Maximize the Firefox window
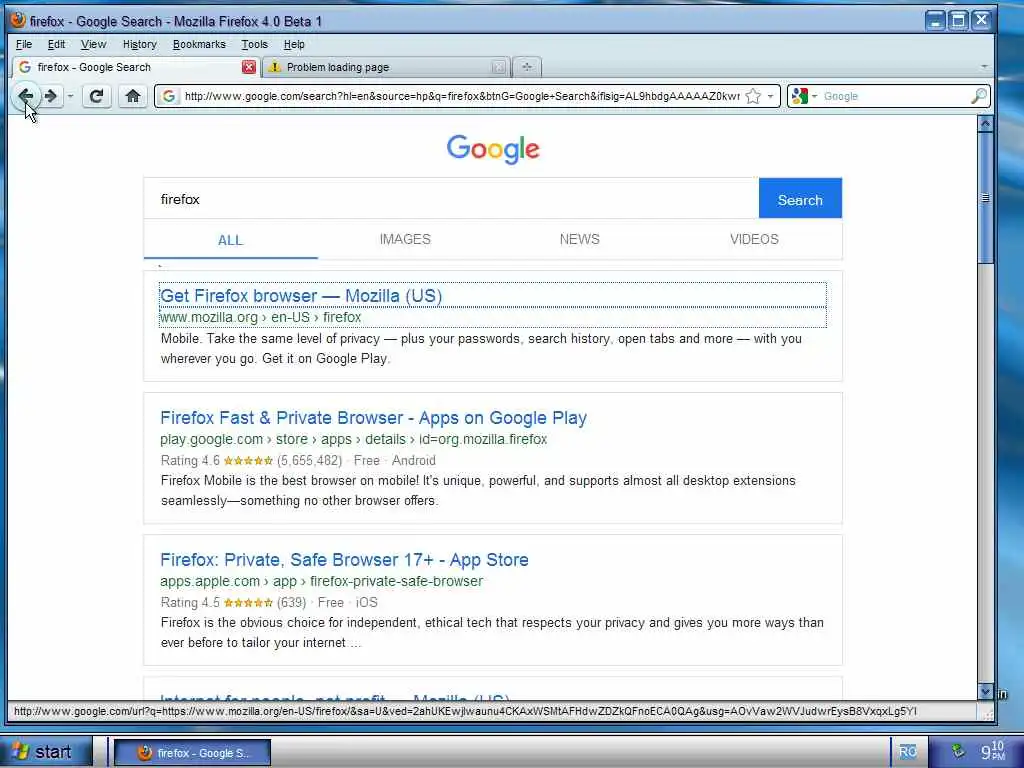 (958, 21)
